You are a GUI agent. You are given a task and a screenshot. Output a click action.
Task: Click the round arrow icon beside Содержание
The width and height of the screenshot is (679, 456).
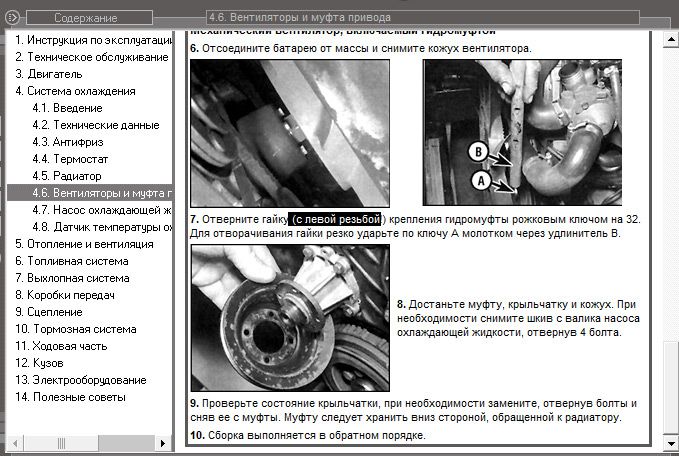(x=12, y=17)
